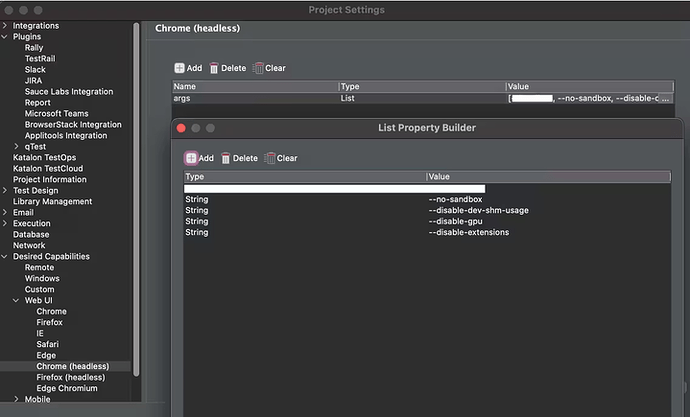Select the --disable-dev-shm-usage row
Image resolution: width=690 pixels, height=417 pixels.
click(x=427, y=210)
